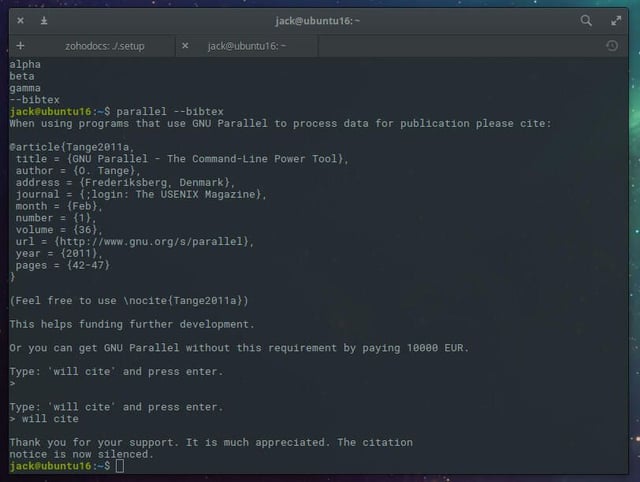640x482 pixels.
Task: Click the 'gamma' output line
Action: point(25,88)
